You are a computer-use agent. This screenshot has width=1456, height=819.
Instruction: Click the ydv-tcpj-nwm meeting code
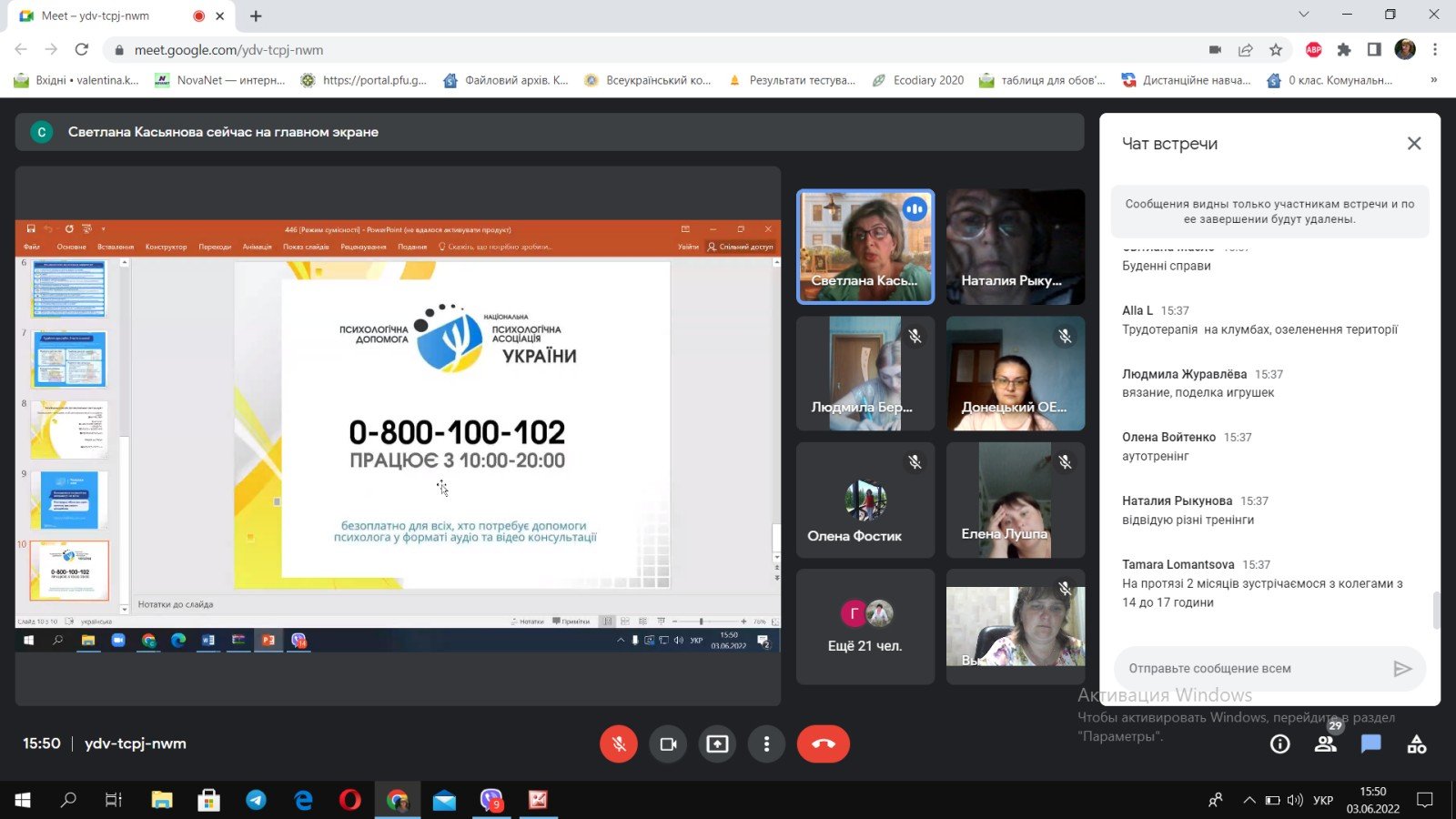[136, 743]
